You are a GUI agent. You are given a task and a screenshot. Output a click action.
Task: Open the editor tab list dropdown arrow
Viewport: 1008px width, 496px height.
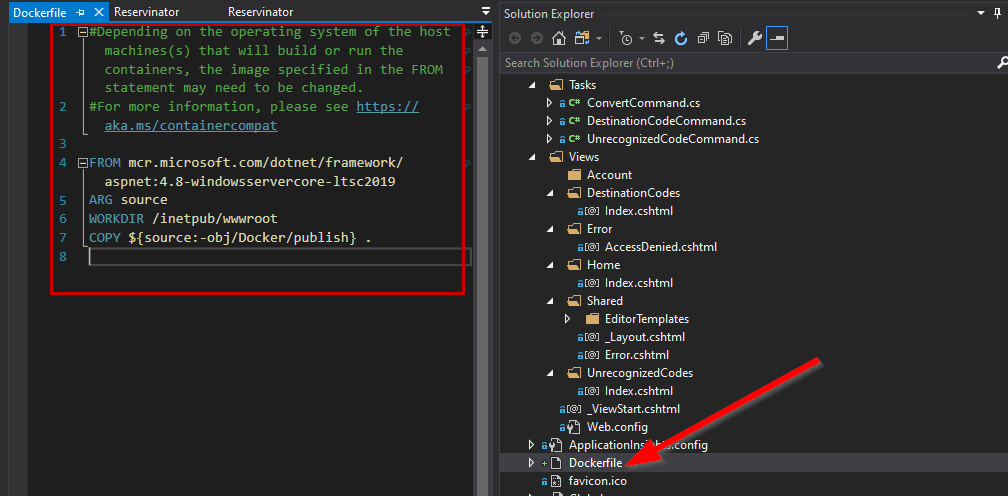point(485,11)
